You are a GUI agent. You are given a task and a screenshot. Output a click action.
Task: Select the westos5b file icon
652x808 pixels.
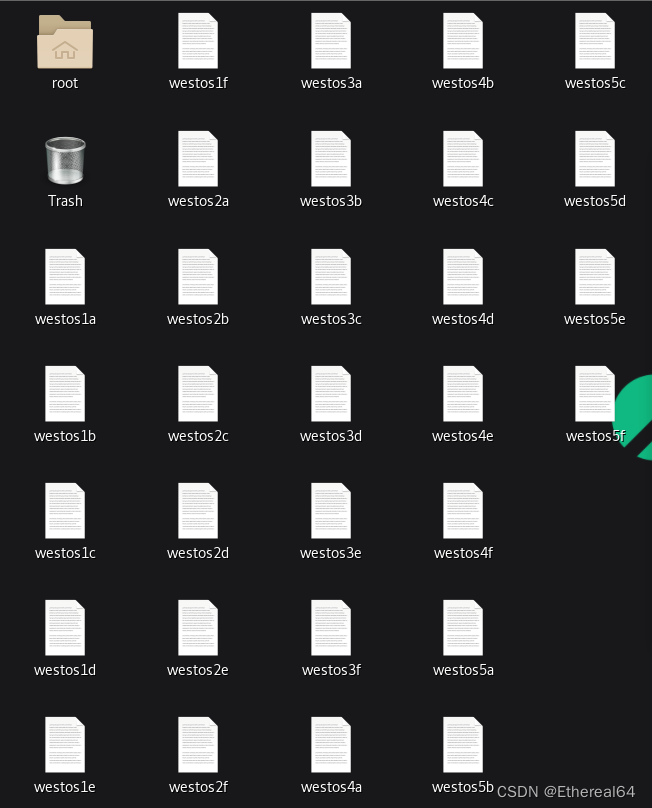pyautogui.click(x=463, y=745)
